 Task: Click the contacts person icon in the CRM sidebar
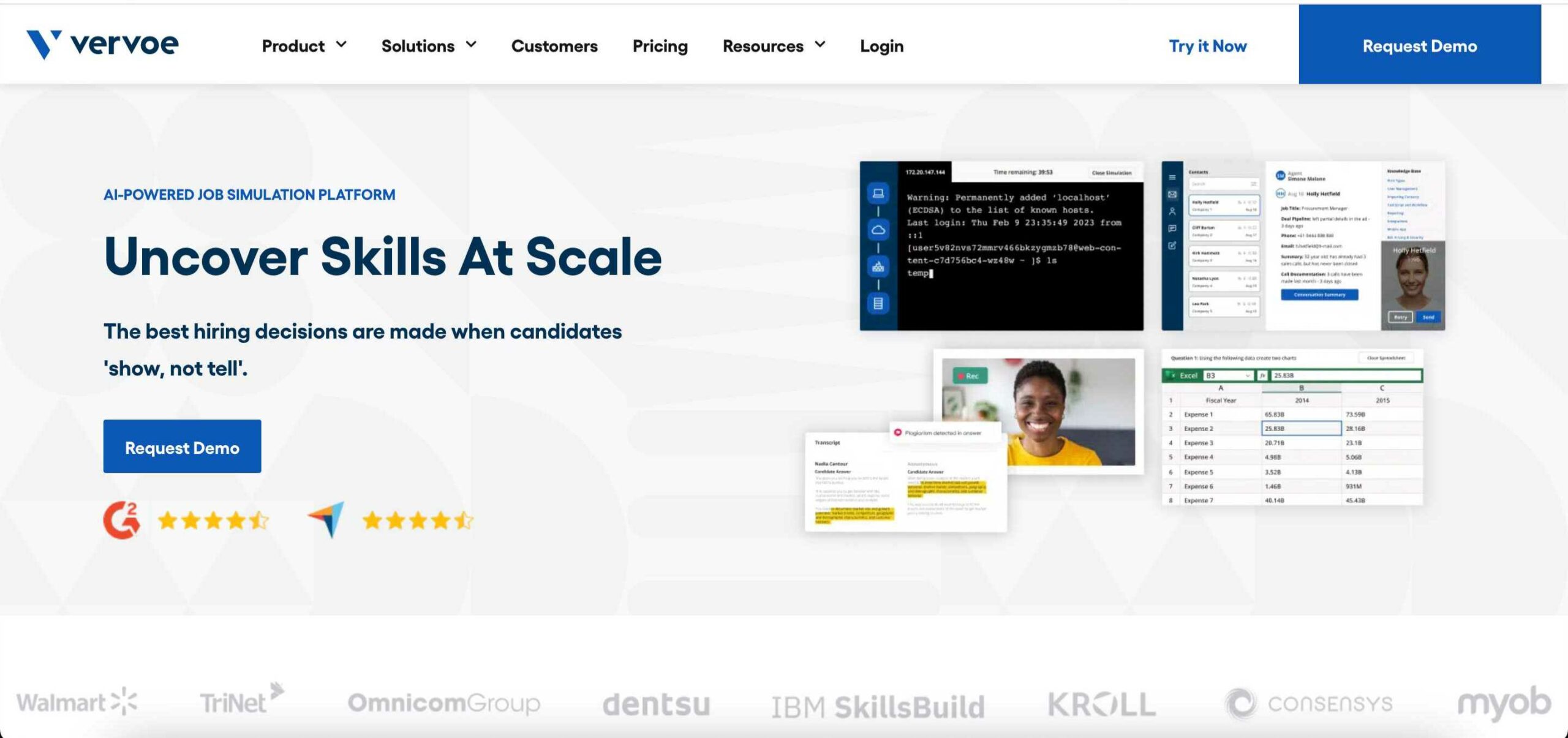[x=1172, y=211]
